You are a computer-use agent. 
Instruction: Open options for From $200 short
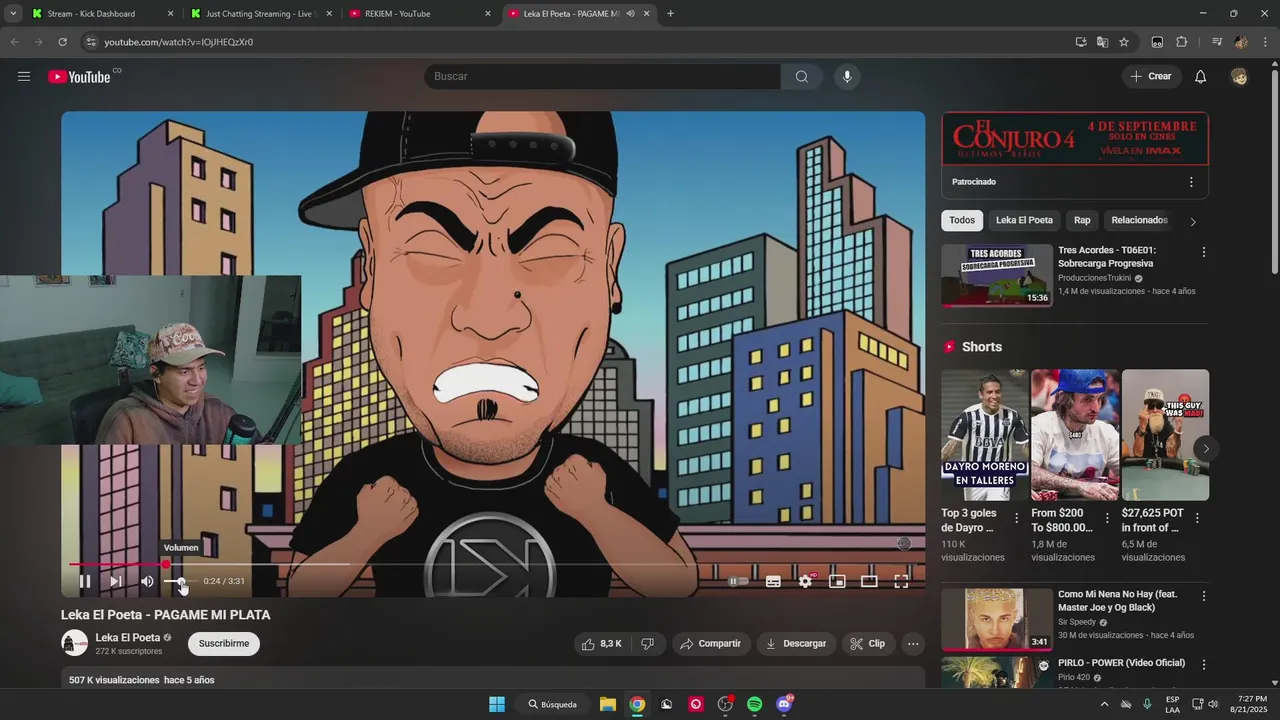tap(1107, 518)
